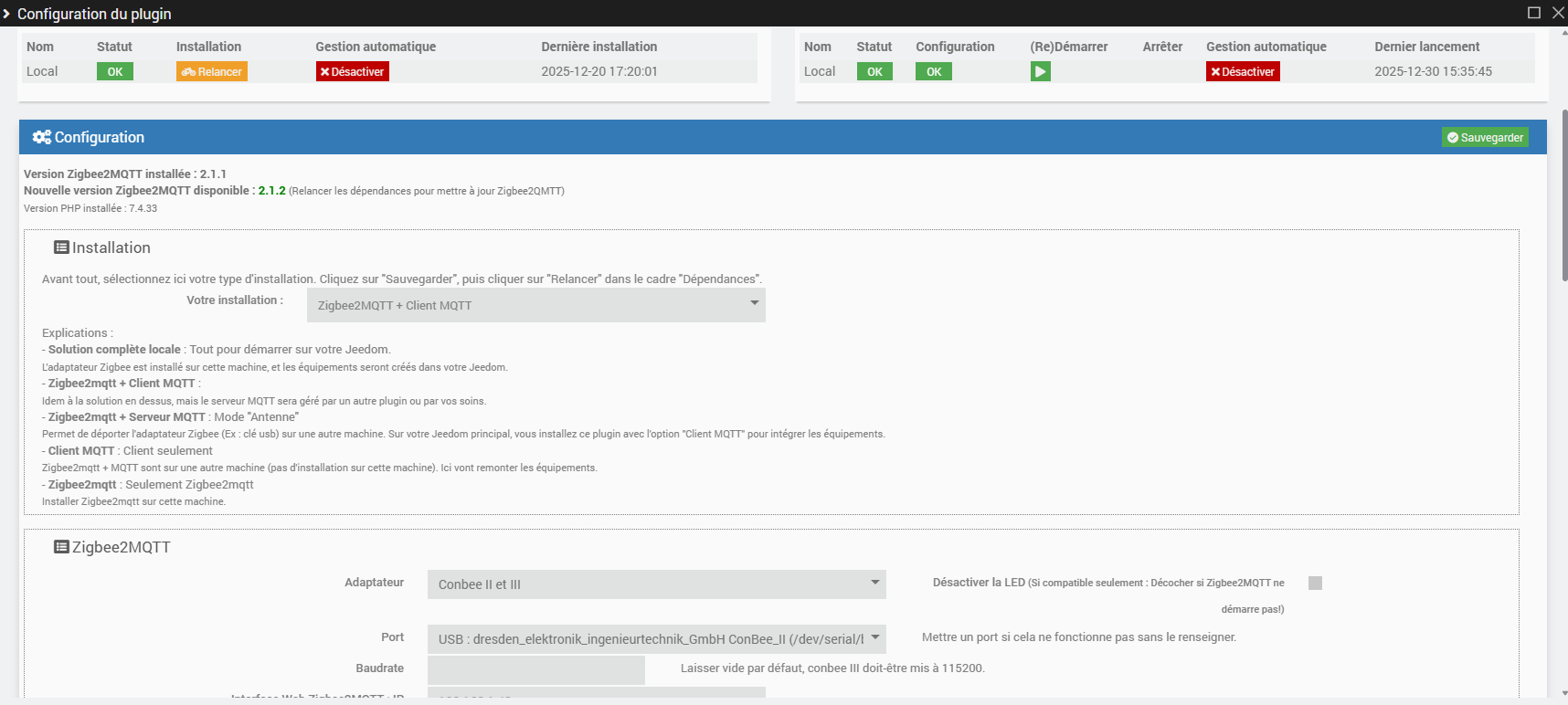
Task: Click the gears icon in the Configuration header
Action: click(41, 137)
